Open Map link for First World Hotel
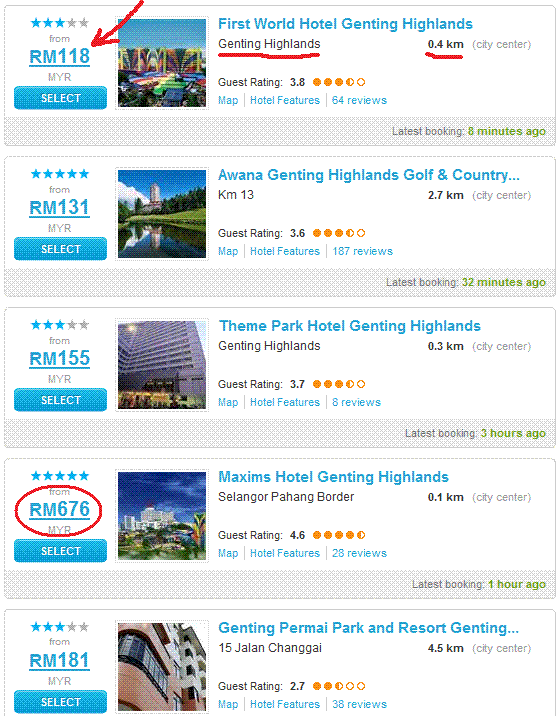Viewport: 560px width, 716px height. coord(228,100)
